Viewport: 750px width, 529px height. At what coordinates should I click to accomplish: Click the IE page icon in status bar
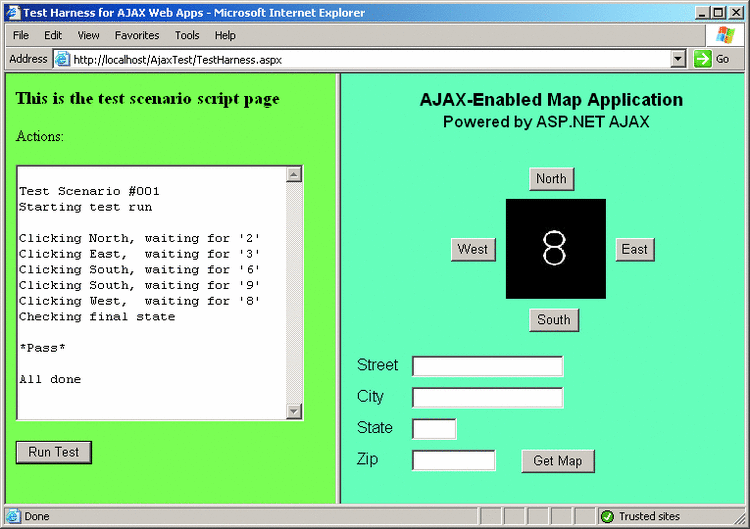coord(13,517)
